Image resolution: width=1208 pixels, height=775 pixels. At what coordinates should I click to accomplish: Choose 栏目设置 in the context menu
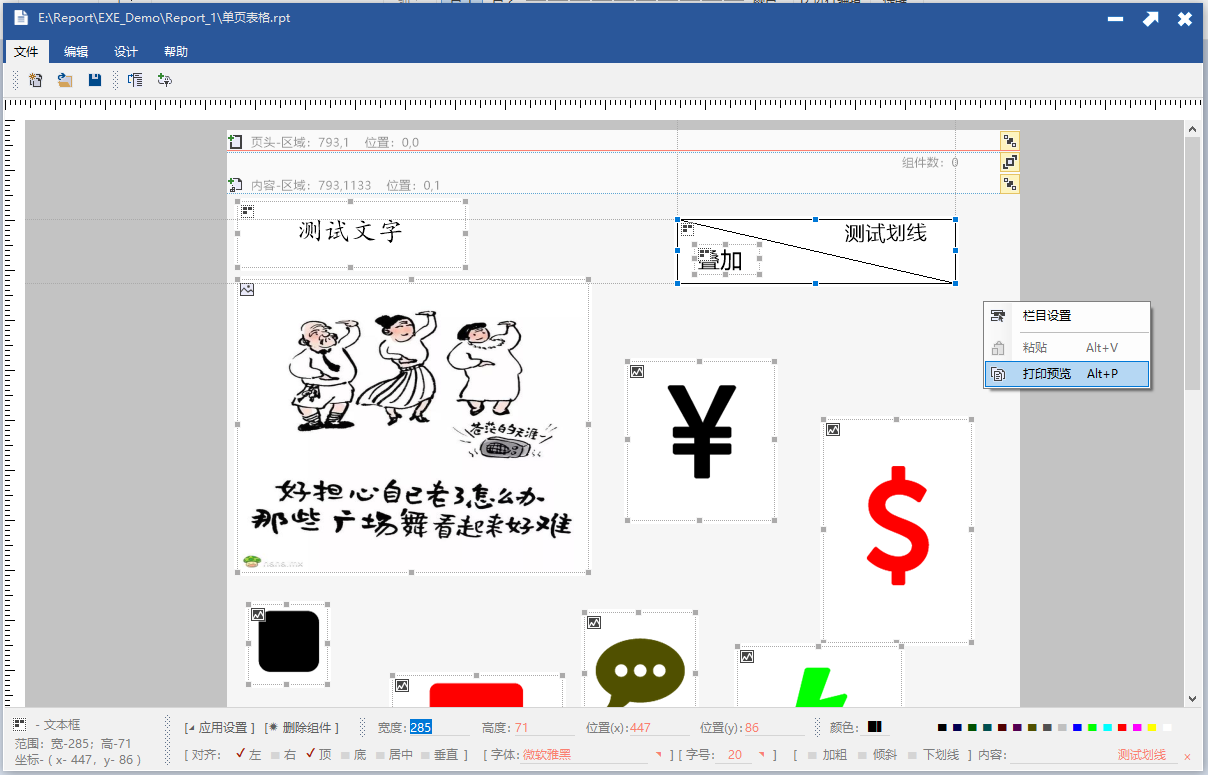(1067, 315)
